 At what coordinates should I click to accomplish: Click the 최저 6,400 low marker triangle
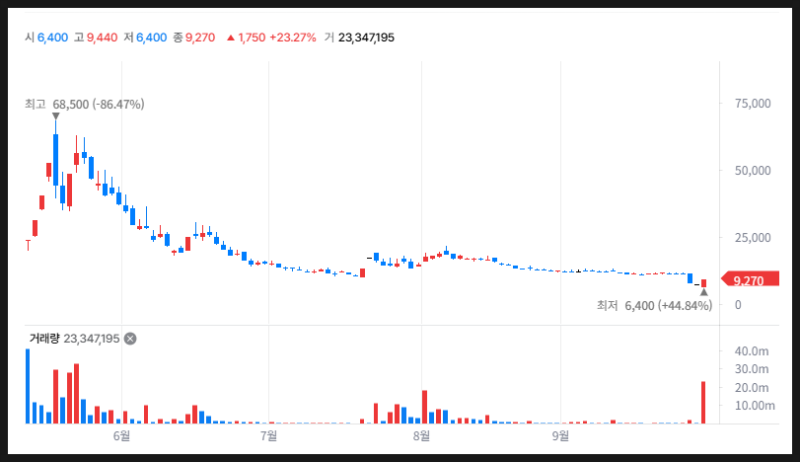point(704,292)
